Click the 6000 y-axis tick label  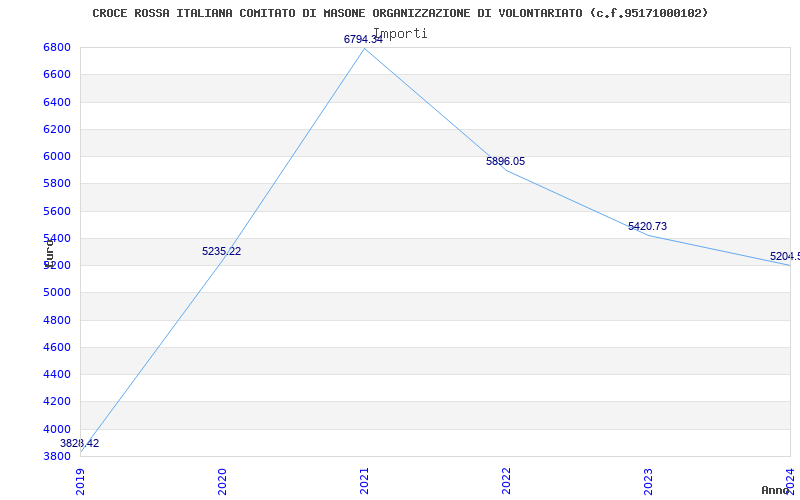(57, 156)
